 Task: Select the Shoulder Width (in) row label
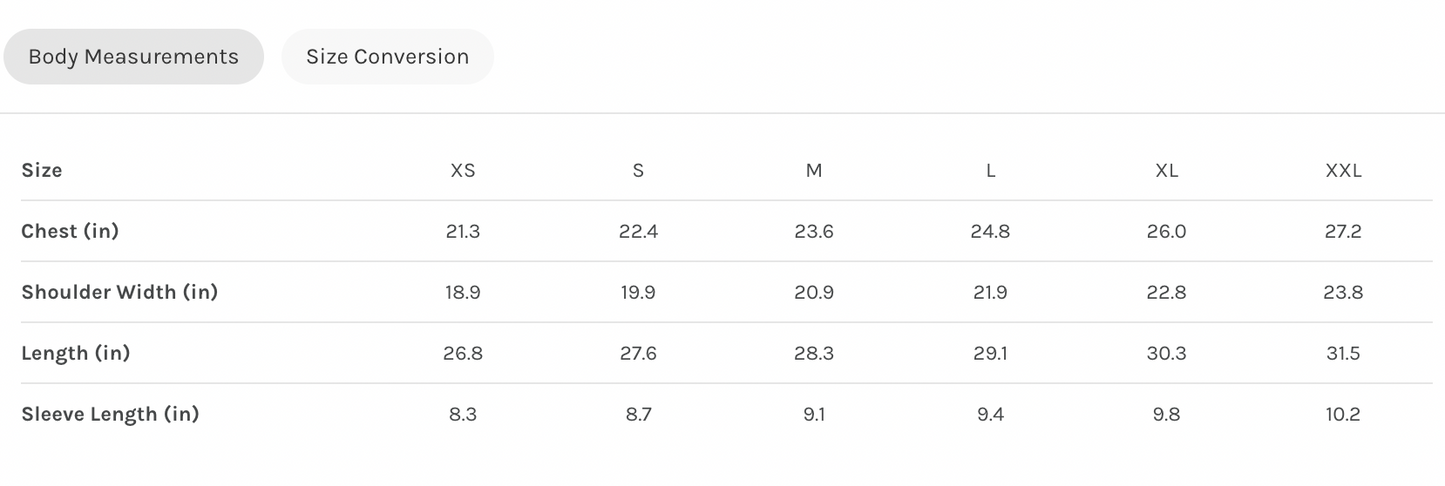pos(119,292)
